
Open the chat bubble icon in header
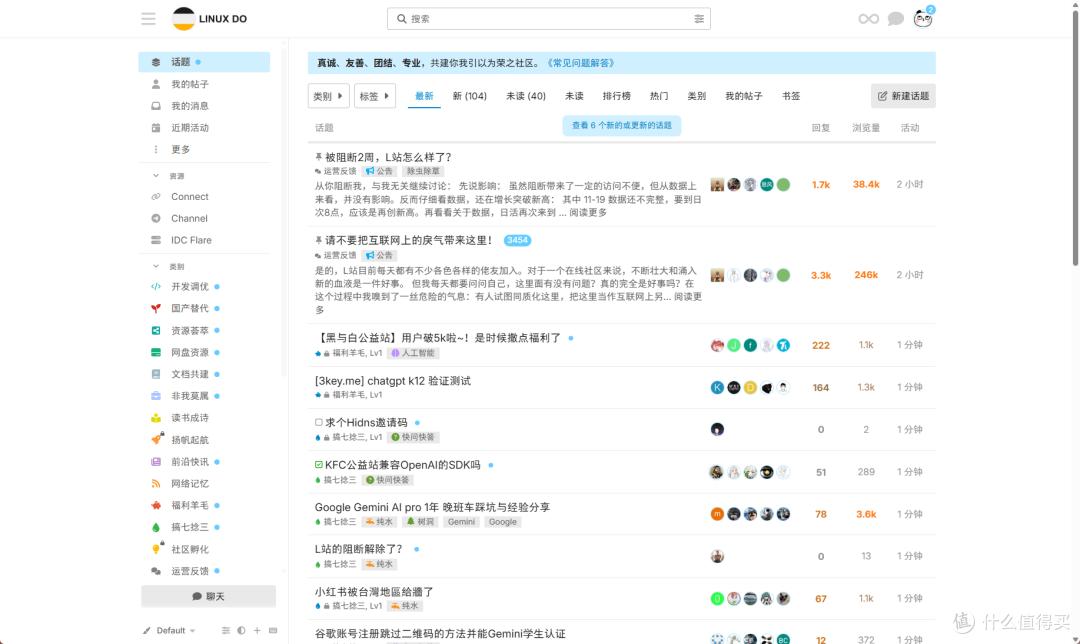point(895,19)
